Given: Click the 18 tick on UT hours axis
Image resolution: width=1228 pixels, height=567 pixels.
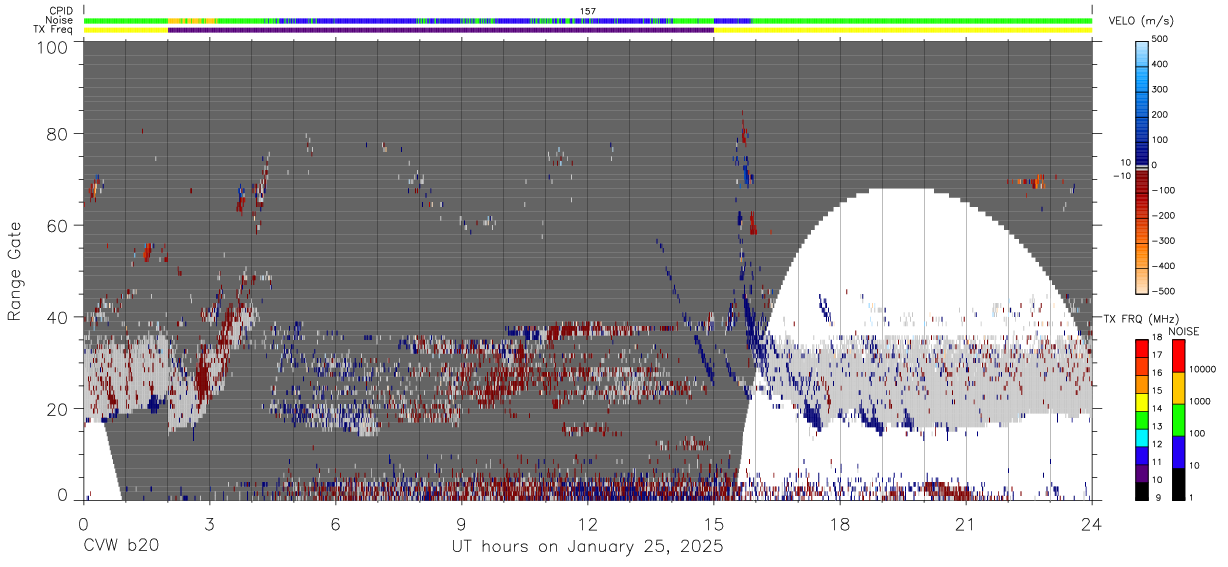Looking at the screenshot, I should click(x=840, y=523).
